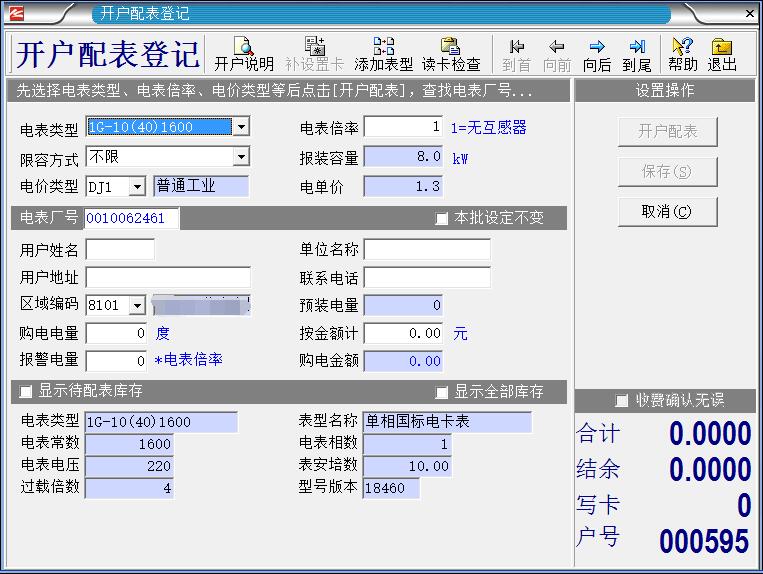Toggle 显示待配表库存 checkbox

coord(26,391)
